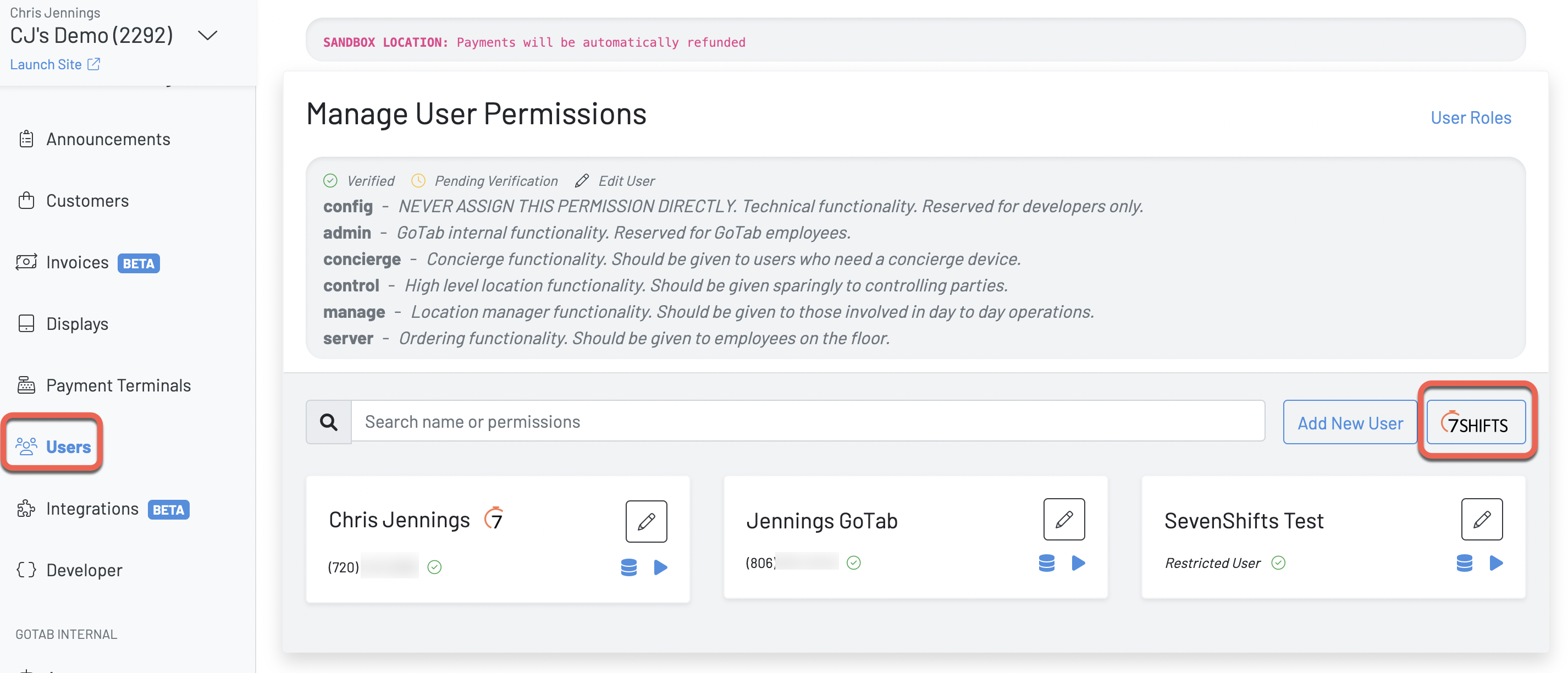Click database icon on SevenShifts Test card
Image resolution: width=1568 pixels, height=673 pixels.
coord(1464,563)
